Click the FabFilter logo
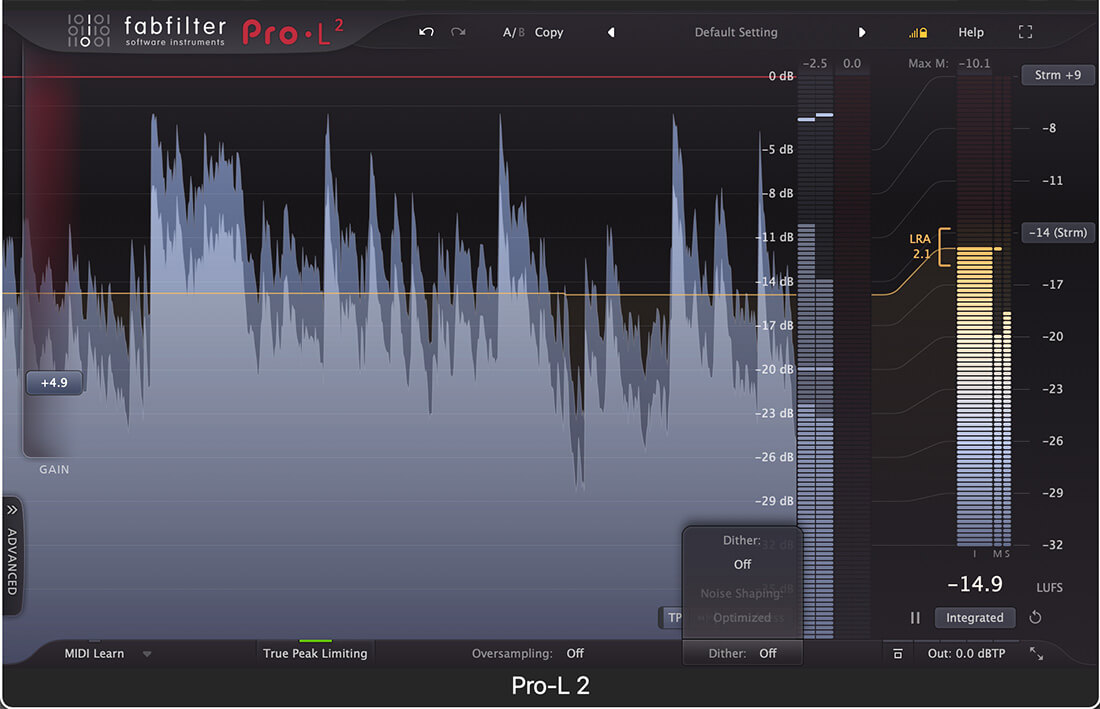 click(x=147, y=32)
